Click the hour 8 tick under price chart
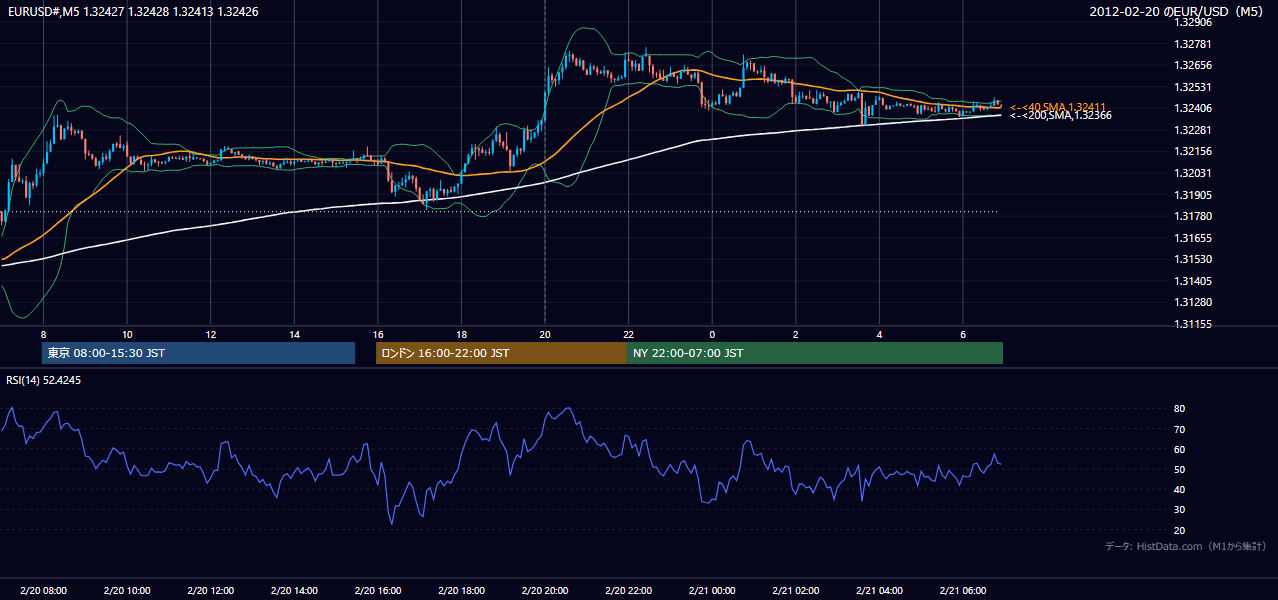The height and width of the screenshot is (600, 1278). coord(43,333)
